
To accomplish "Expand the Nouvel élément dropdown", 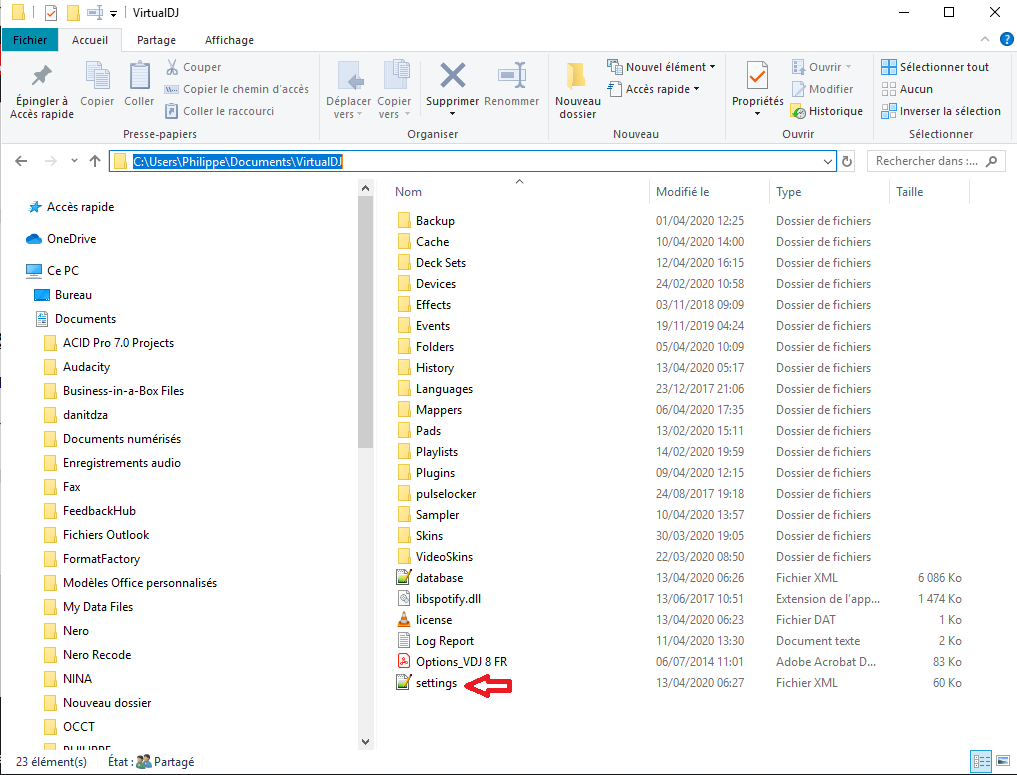I will click(662, 67).
